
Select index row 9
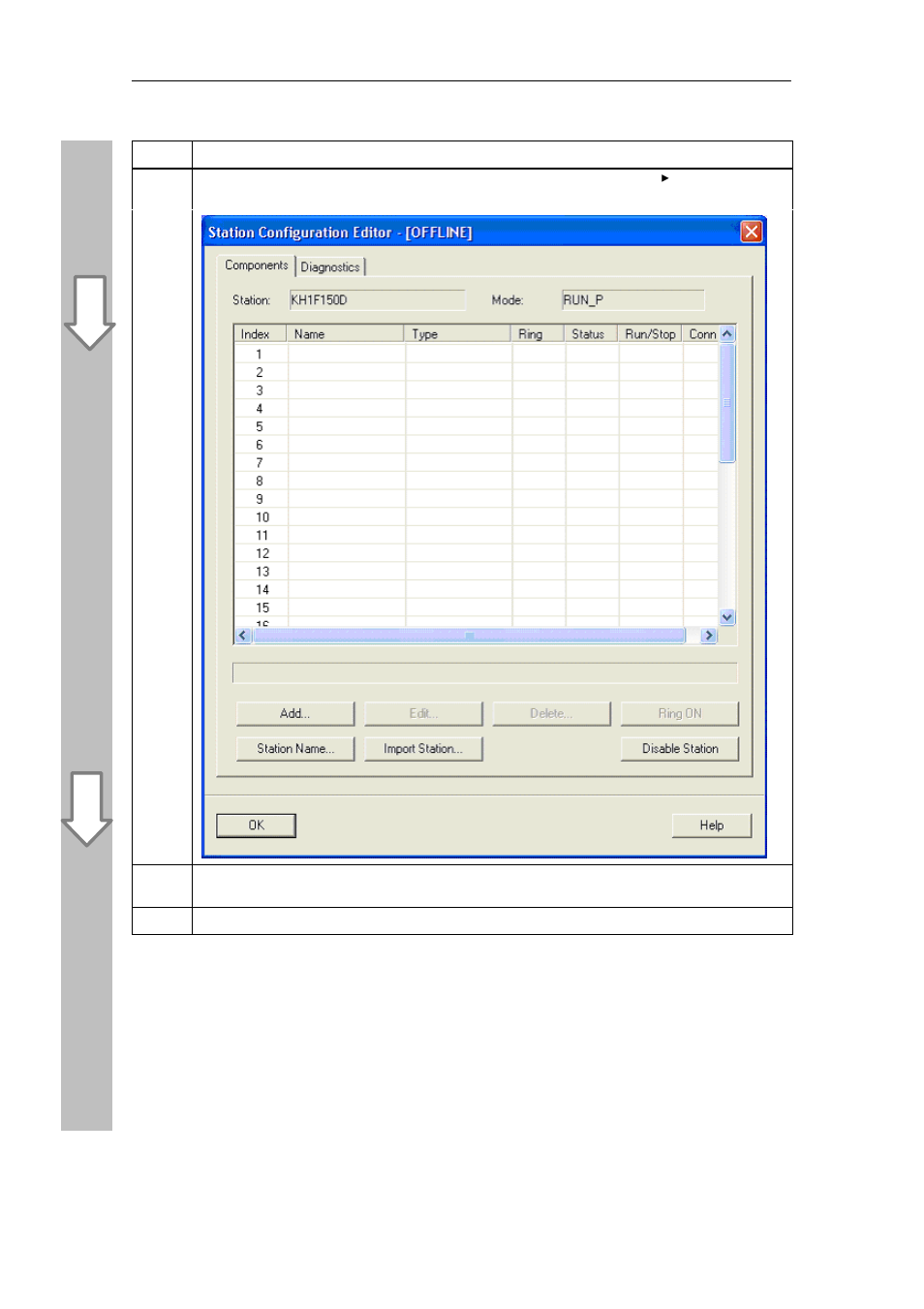click(x=477, y=500)
